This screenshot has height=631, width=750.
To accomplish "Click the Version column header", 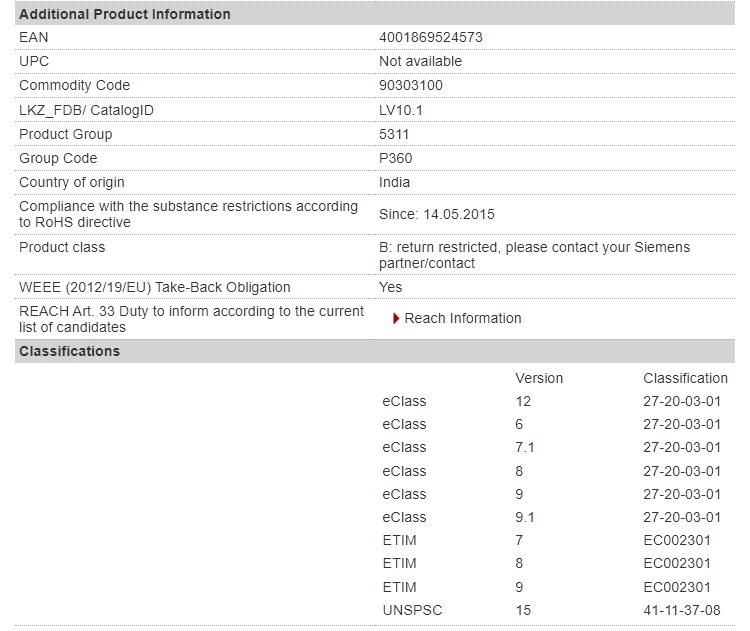I will tap(539, 378).
